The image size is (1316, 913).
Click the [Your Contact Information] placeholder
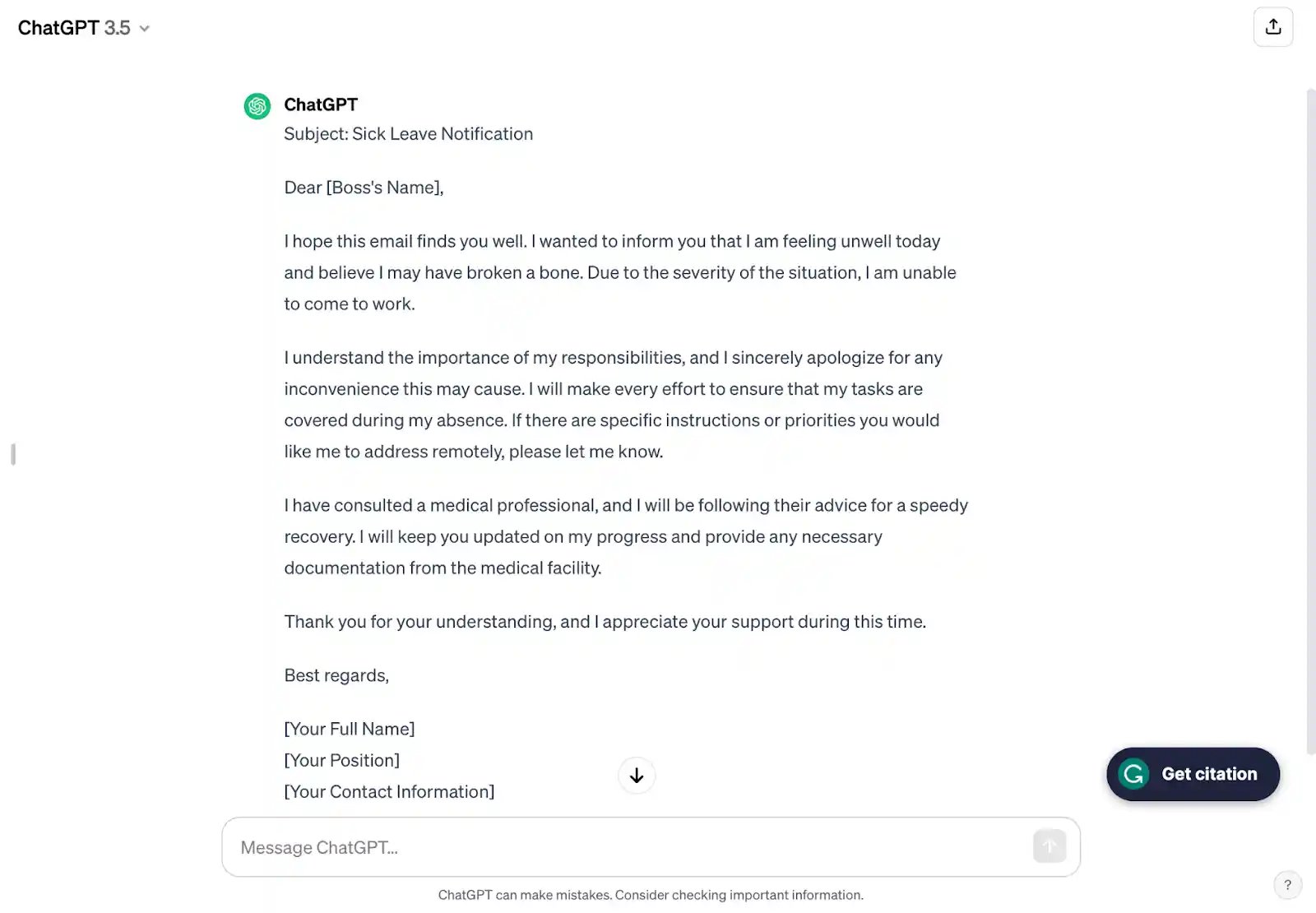click(x=389, y=791)
